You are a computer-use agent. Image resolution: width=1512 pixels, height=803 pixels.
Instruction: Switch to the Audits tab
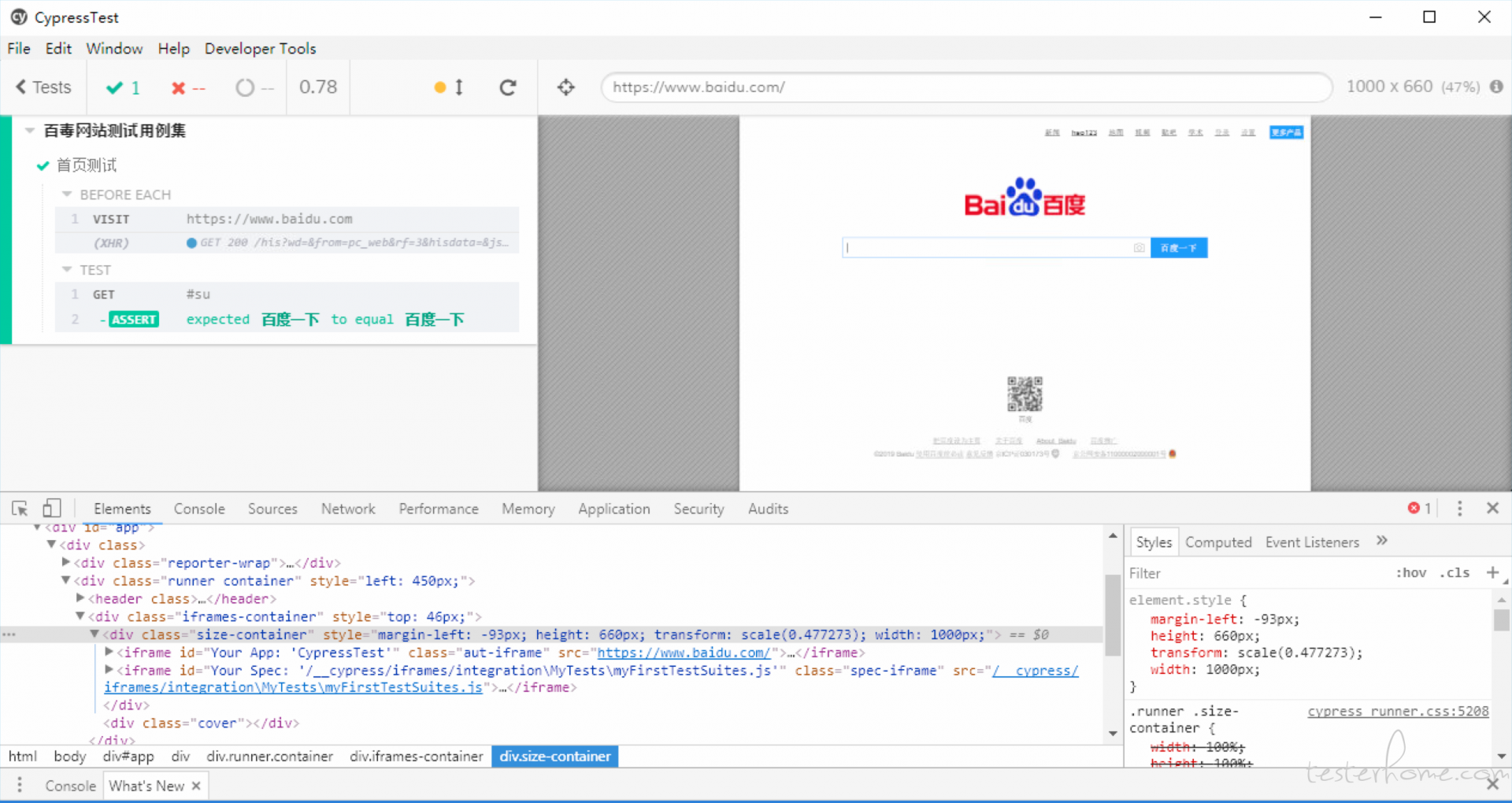tap(768, 509)
